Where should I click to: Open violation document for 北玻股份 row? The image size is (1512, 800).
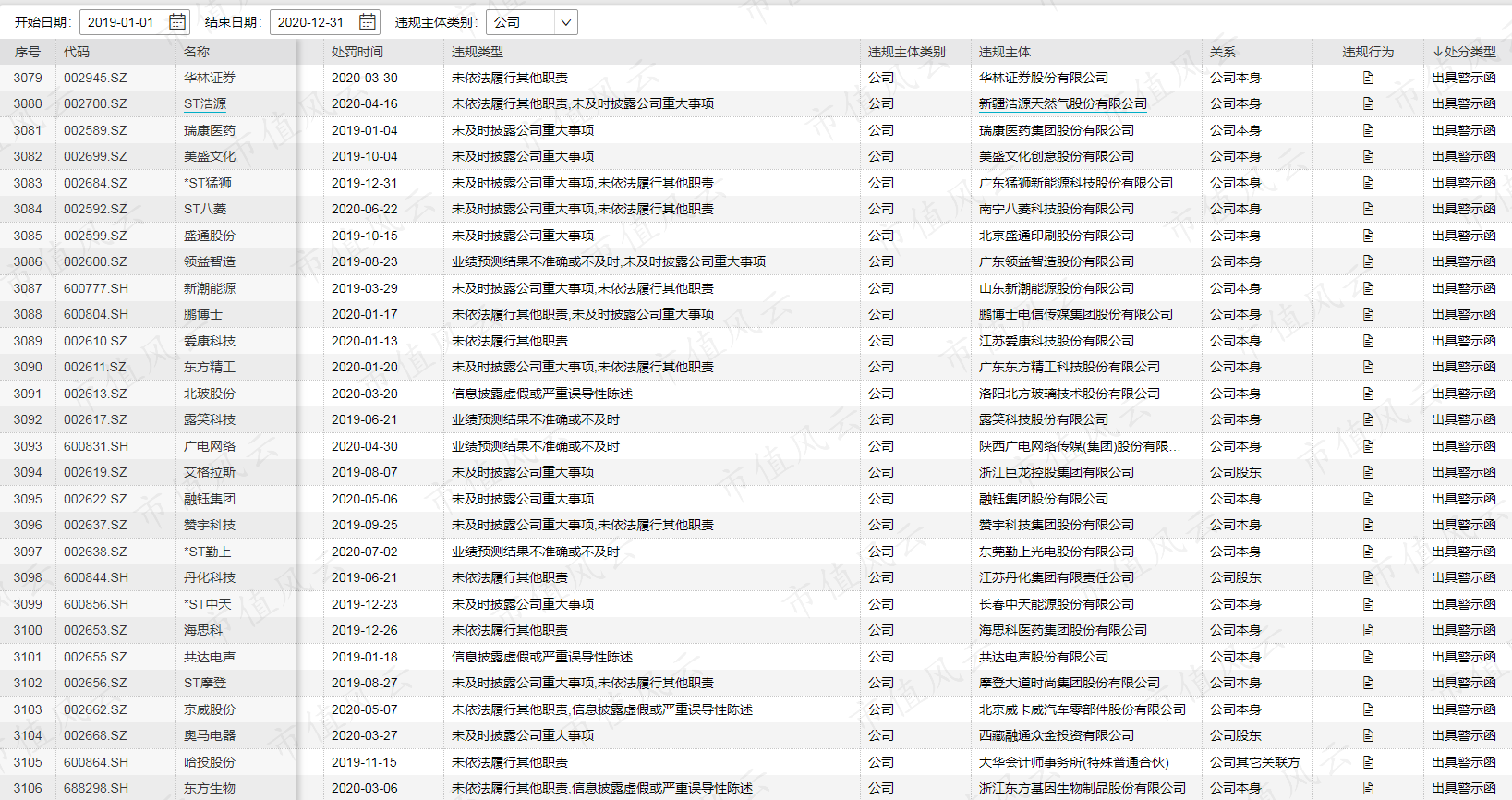click(x=1368, y=394)
